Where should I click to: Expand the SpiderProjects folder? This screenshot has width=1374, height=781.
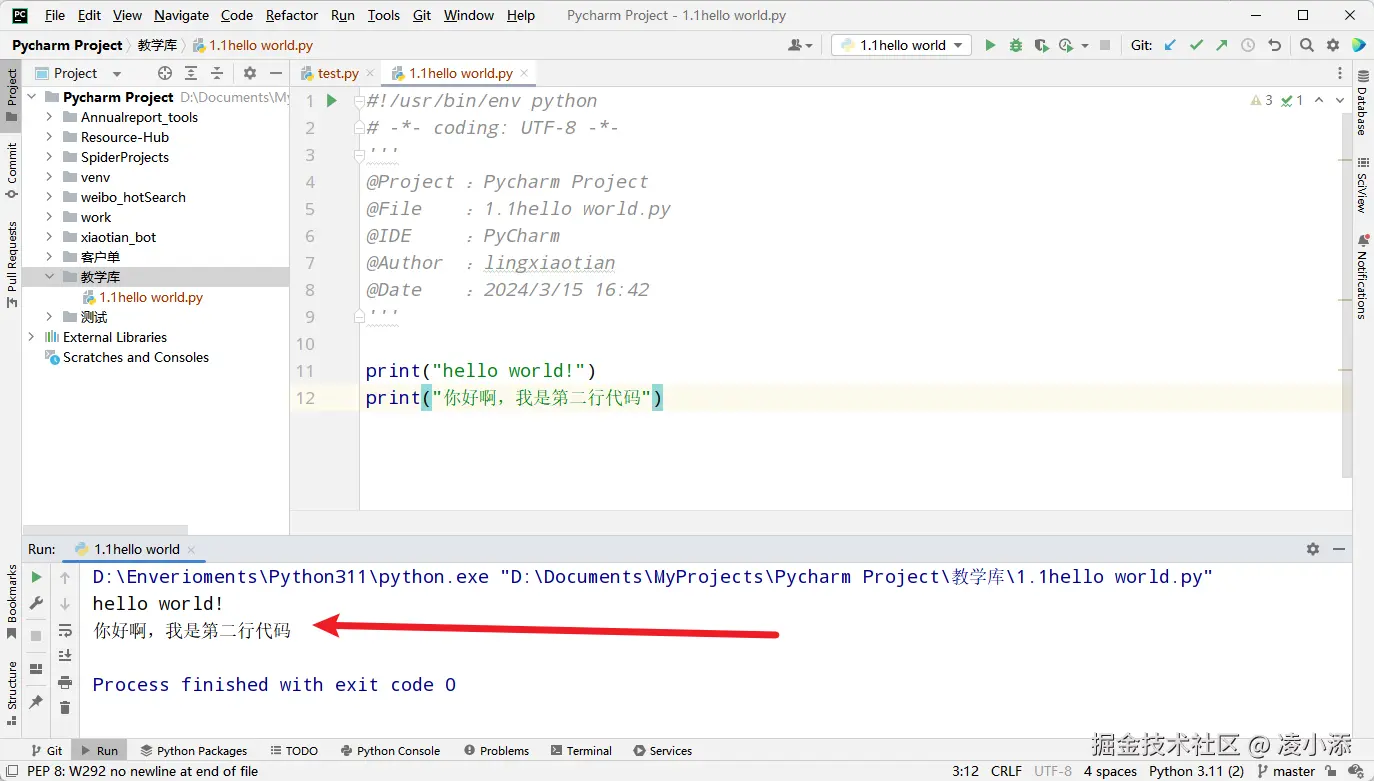click(x=49, y=157)
